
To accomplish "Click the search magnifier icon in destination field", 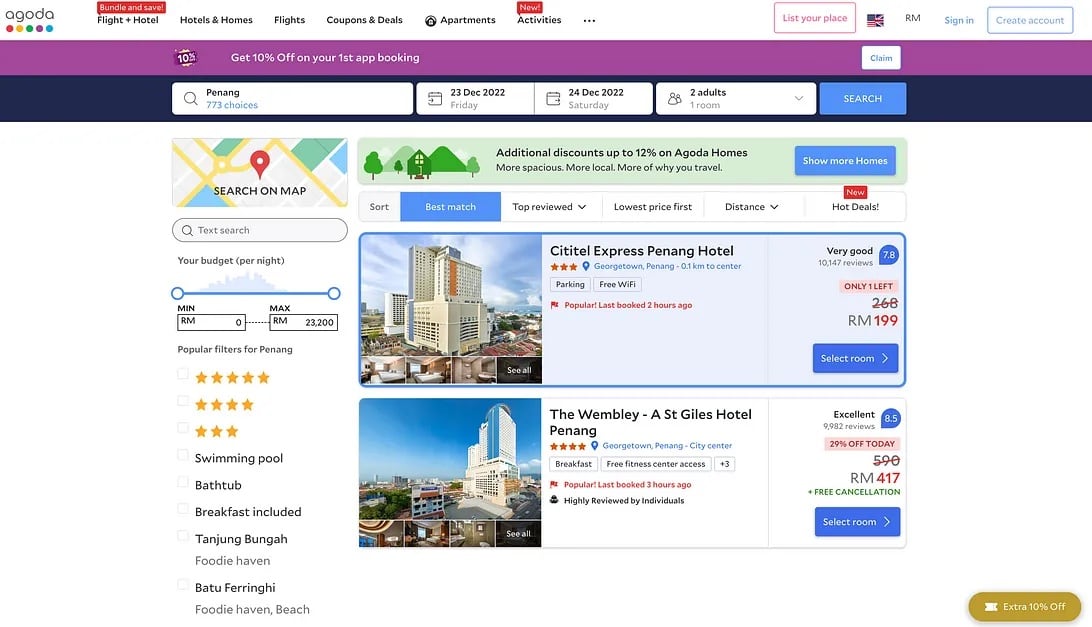I will click(191, 99).
